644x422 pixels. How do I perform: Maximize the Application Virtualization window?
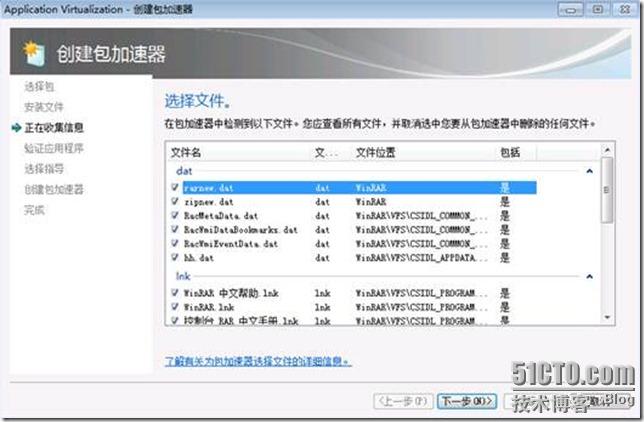coord(598,9)
